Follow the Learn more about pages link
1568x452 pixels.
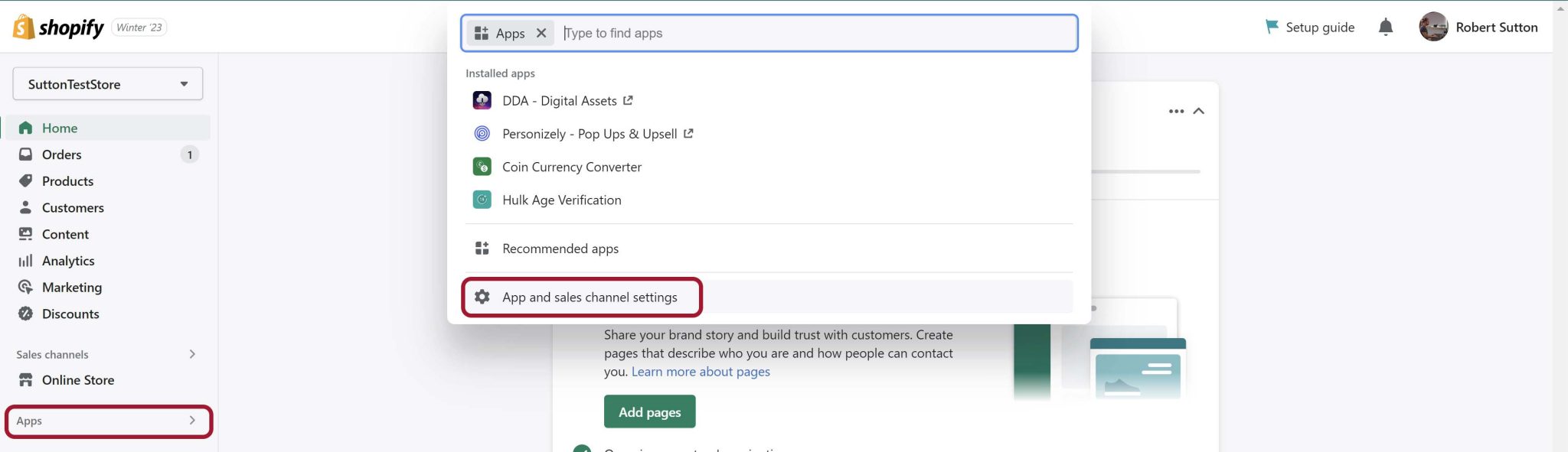[x=701, y=372]
